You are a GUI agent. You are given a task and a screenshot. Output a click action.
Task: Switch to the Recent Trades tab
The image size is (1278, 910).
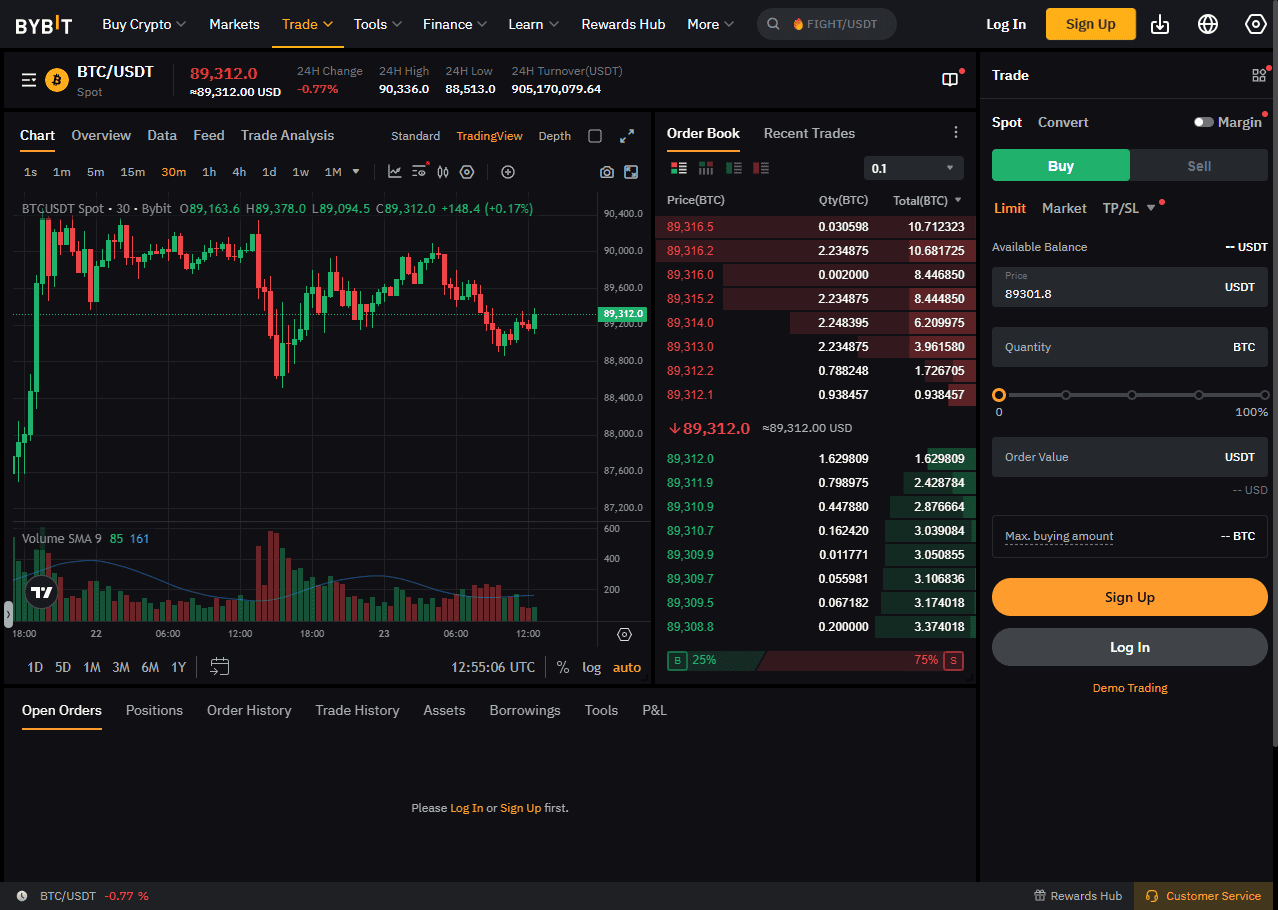click(x=809, y=133)
